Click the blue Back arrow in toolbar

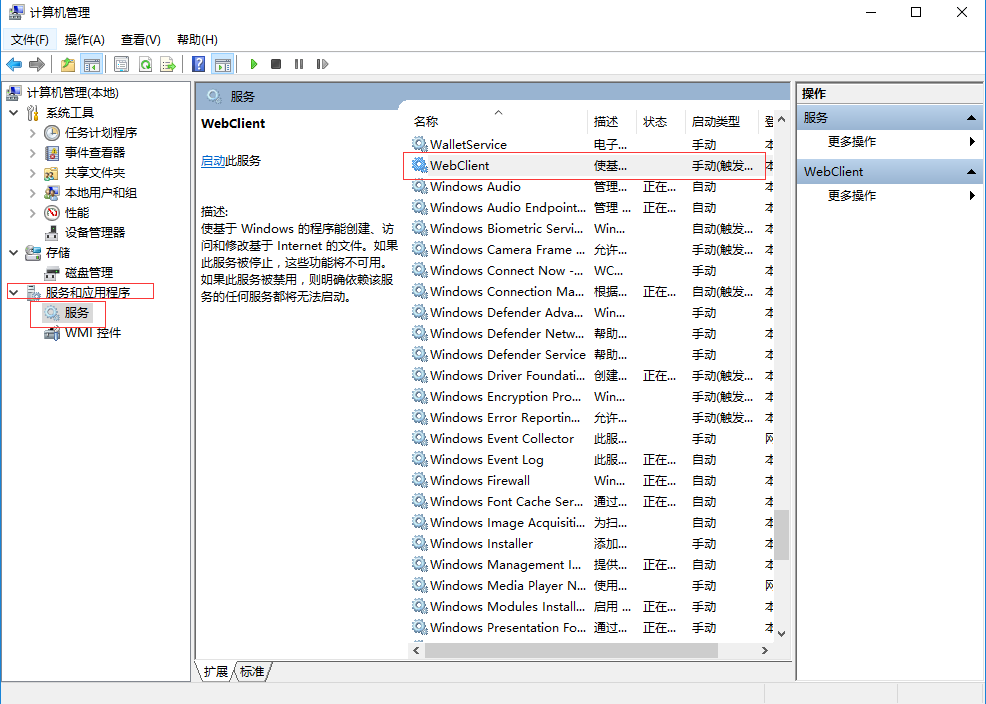(14, 64)
